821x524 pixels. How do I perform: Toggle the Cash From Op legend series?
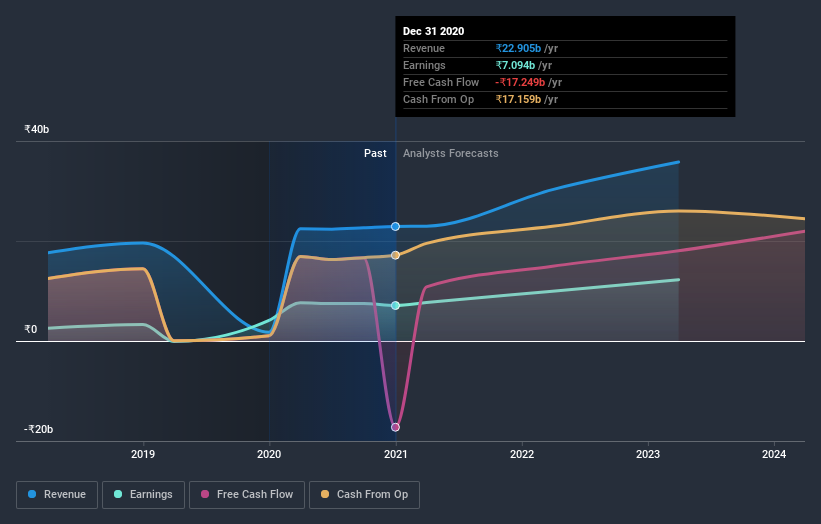[x=364, y=495]
